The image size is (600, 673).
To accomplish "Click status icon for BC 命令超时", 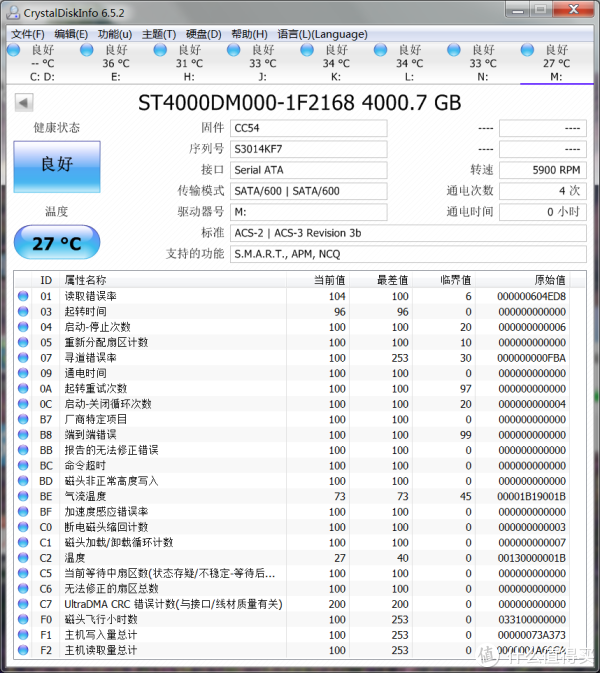I will [23, 466].
